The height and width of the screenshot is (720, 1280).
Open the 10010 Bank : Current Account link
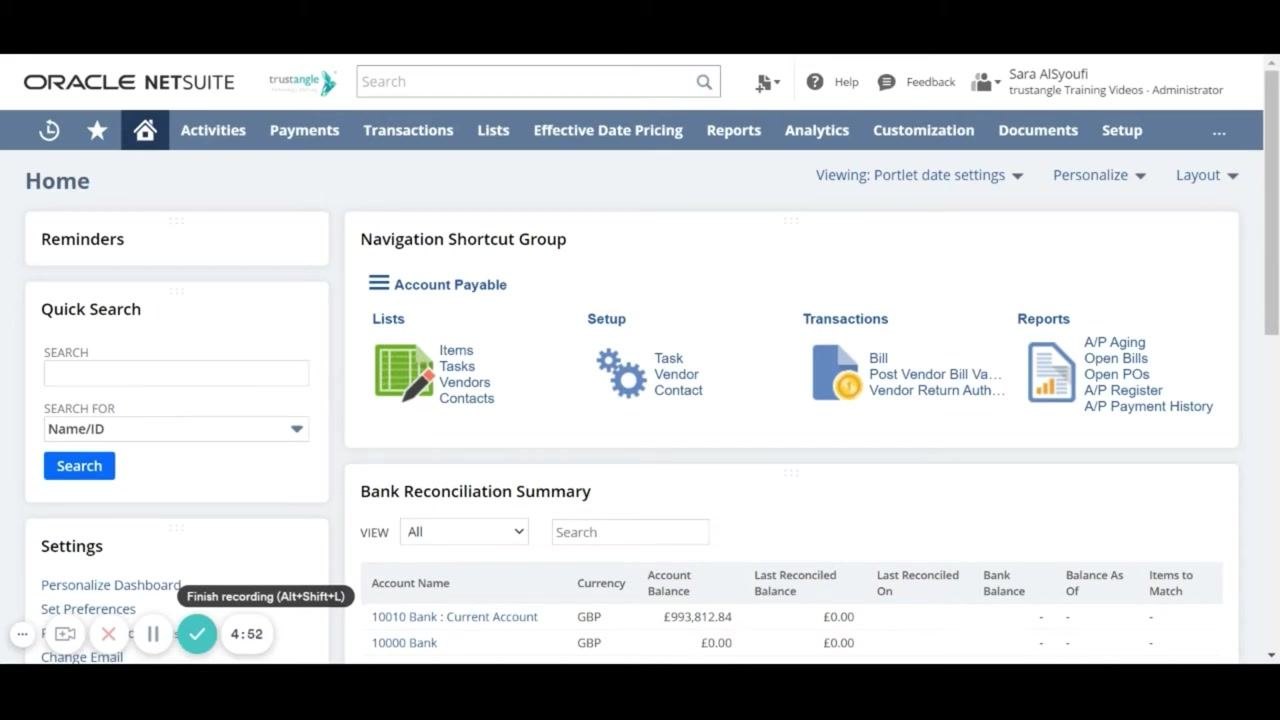point(455,617)
